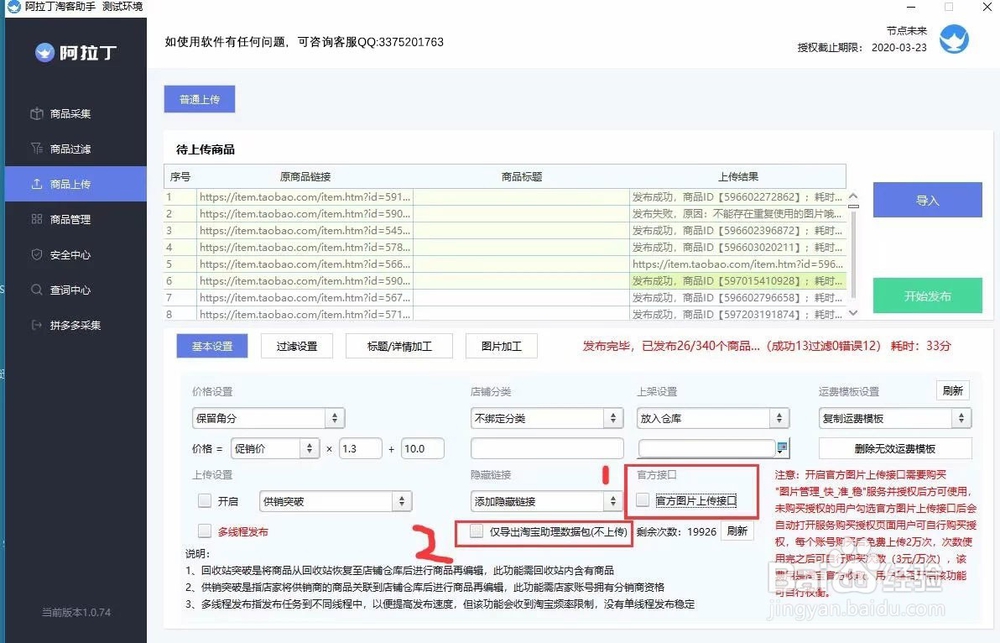Viewport: 1000px width, 643px height.
Task: Click 刷新 next to 运费模板设置
Action: pos(953,390)
